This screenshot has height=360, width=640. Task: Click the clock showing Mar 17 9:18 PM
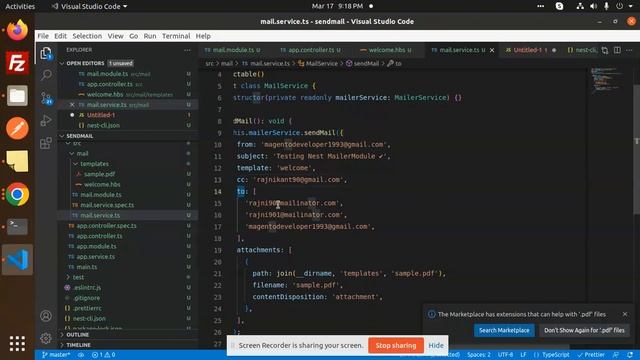pos(337,7)
